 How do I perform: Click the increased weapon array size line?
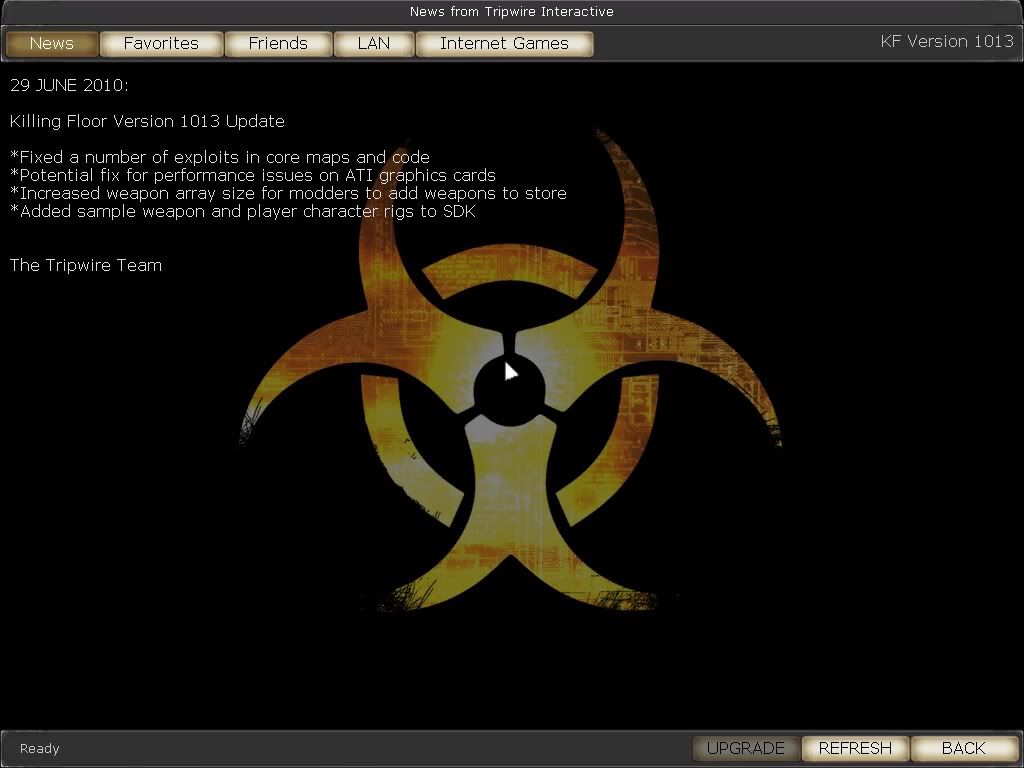coord(288,193)
